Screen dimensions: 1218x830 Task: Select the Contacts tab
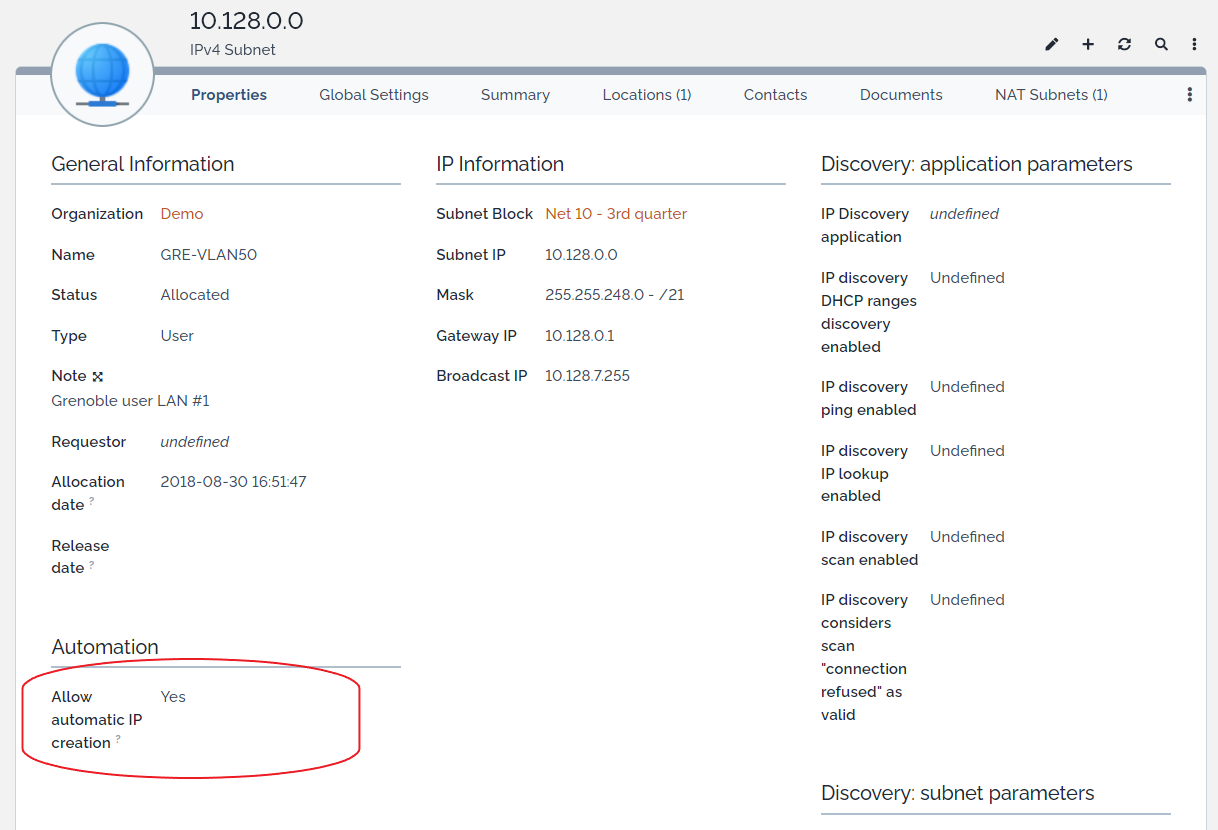coord(775,95)
